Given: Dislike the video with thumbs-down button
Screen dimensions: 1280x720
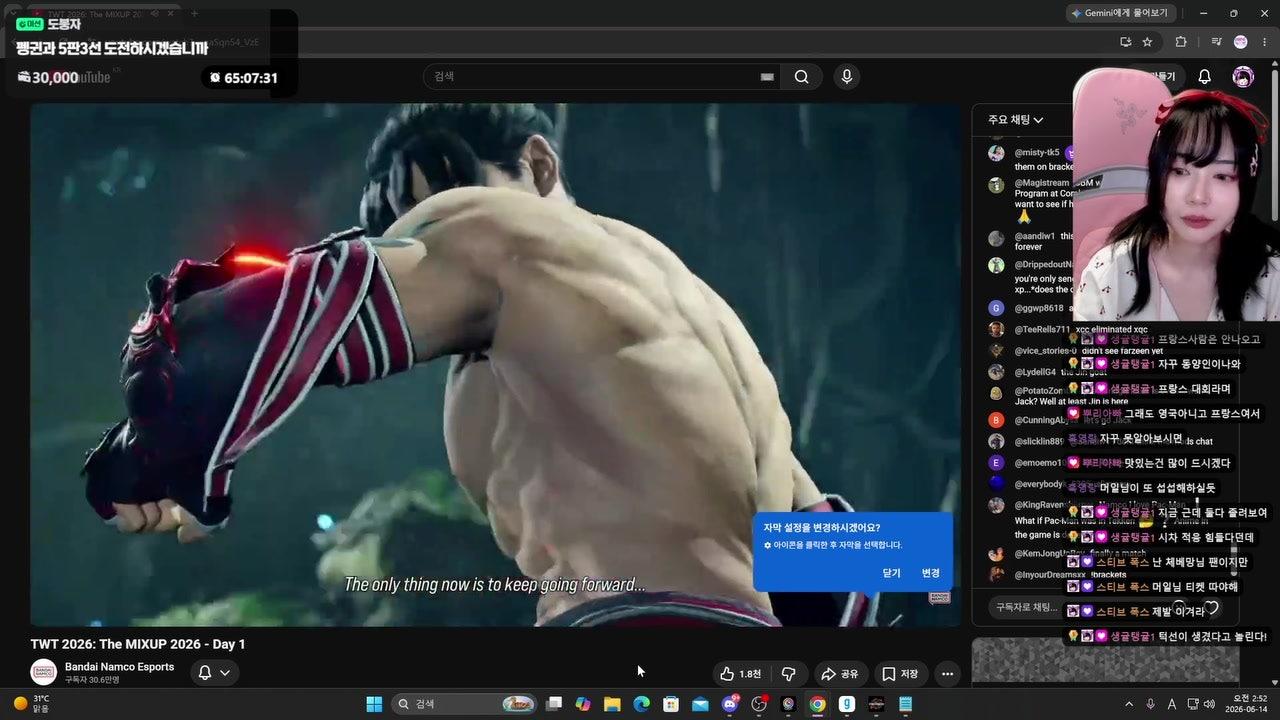Looking at the screenshot, I should (x=788, y=674).
